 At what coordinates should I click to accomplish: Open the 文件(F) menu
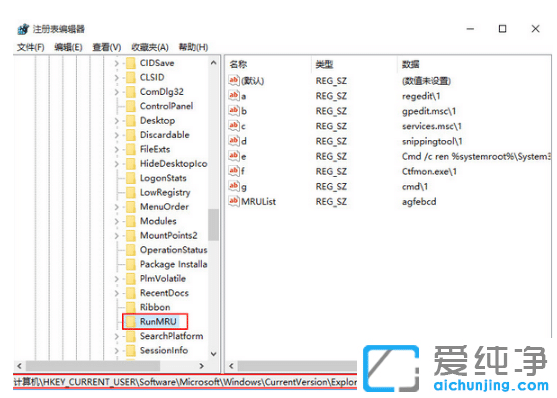click(31, 47)
